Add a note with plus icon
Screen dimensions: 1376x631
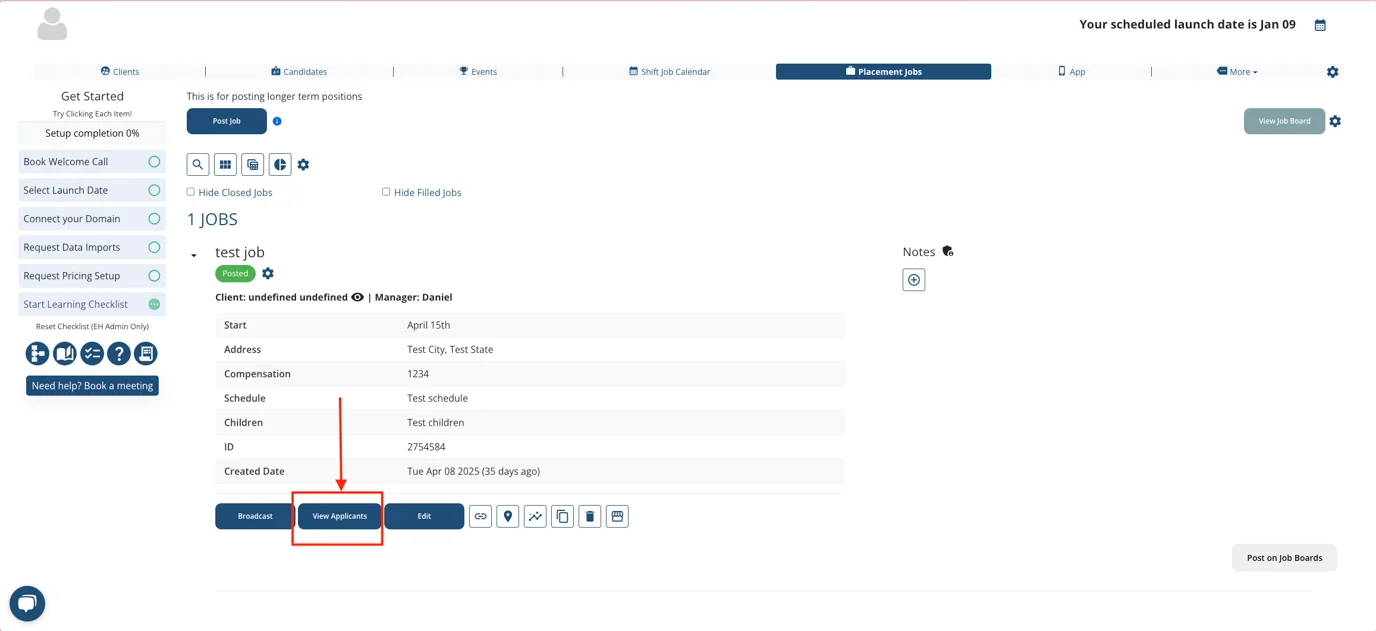click(x=914, y=280)
